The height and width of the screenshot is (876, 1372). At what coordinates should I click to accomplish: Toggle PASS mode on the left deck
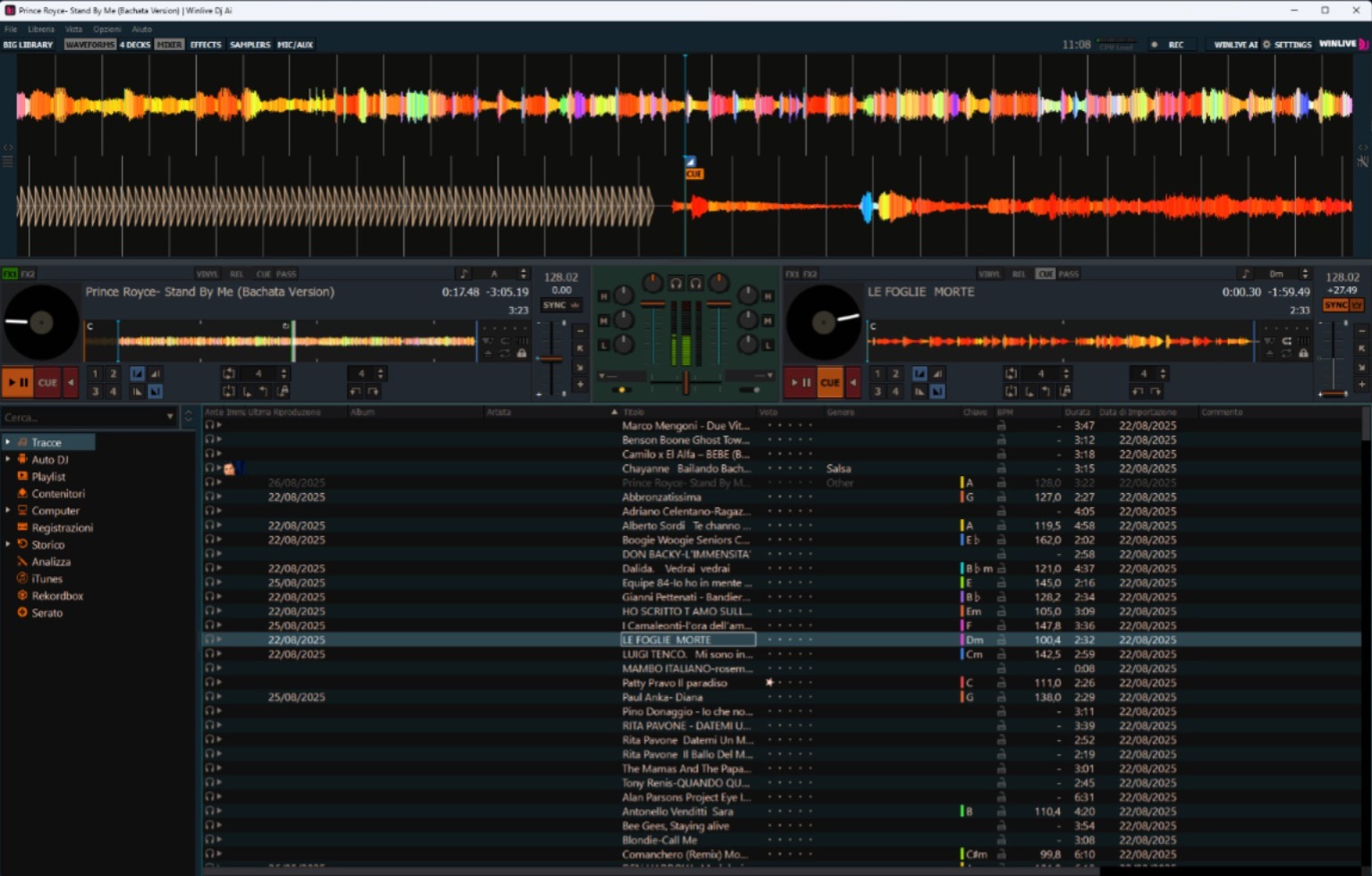pyautogui.click(x=286, y=274)
